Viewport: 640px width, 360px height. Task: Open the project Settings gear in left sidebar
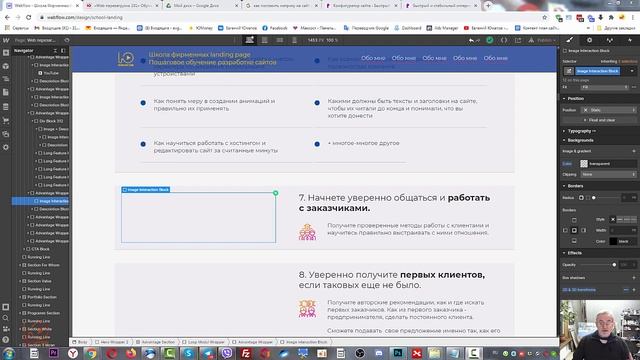(6, 147)
